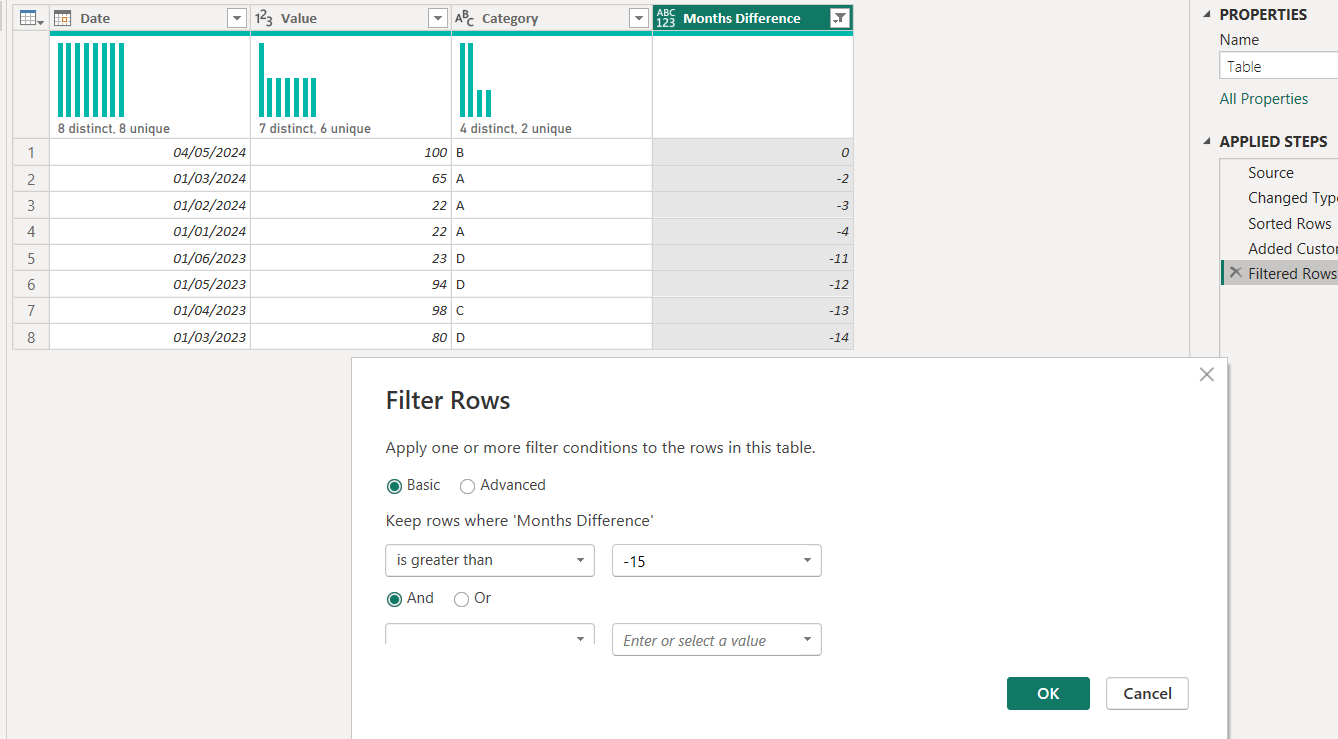
Task: Open the Value column filter dropdown
Action: click(437, 18)
